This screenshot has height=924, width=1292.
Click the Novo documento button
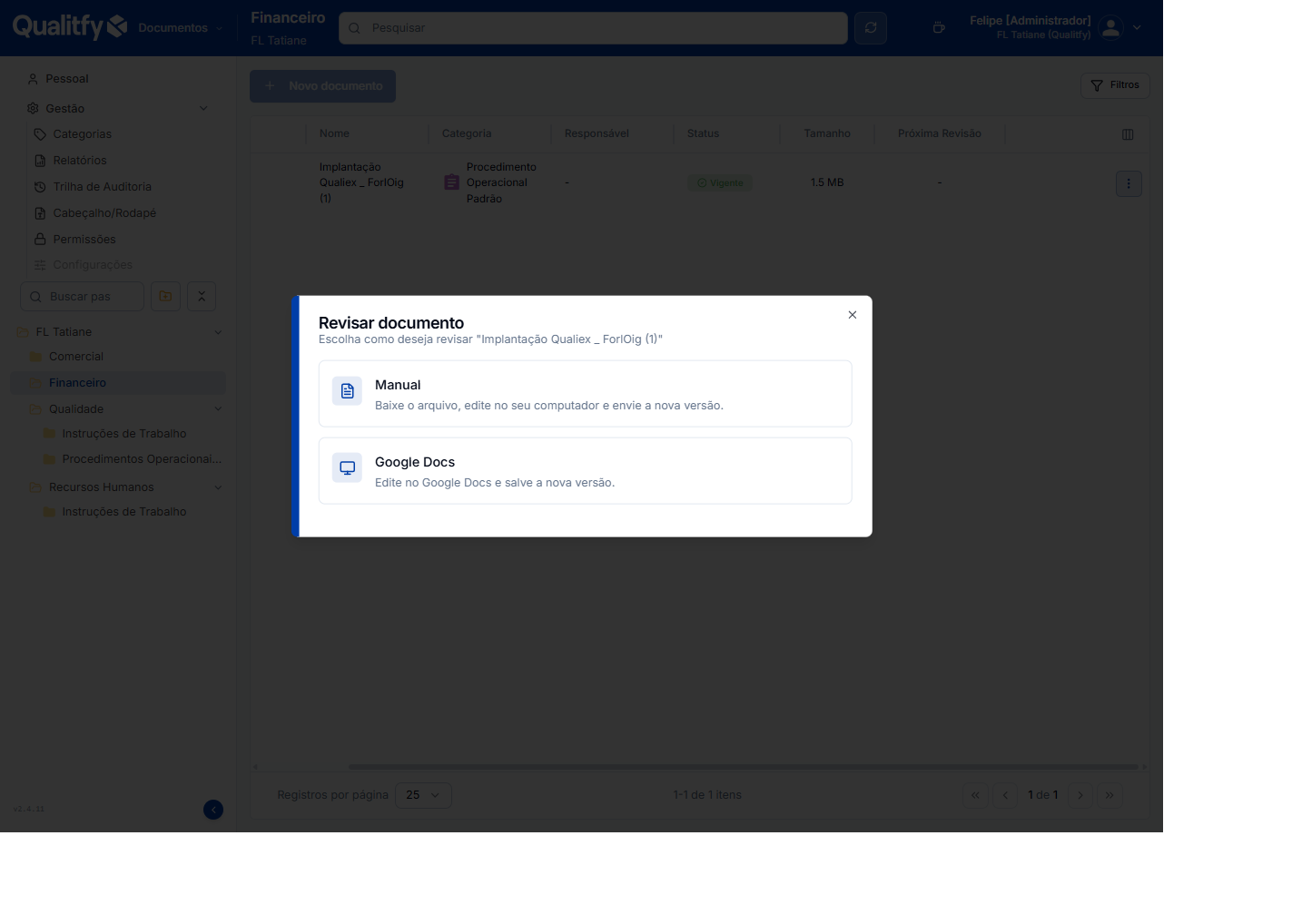(x=322, y=86)
